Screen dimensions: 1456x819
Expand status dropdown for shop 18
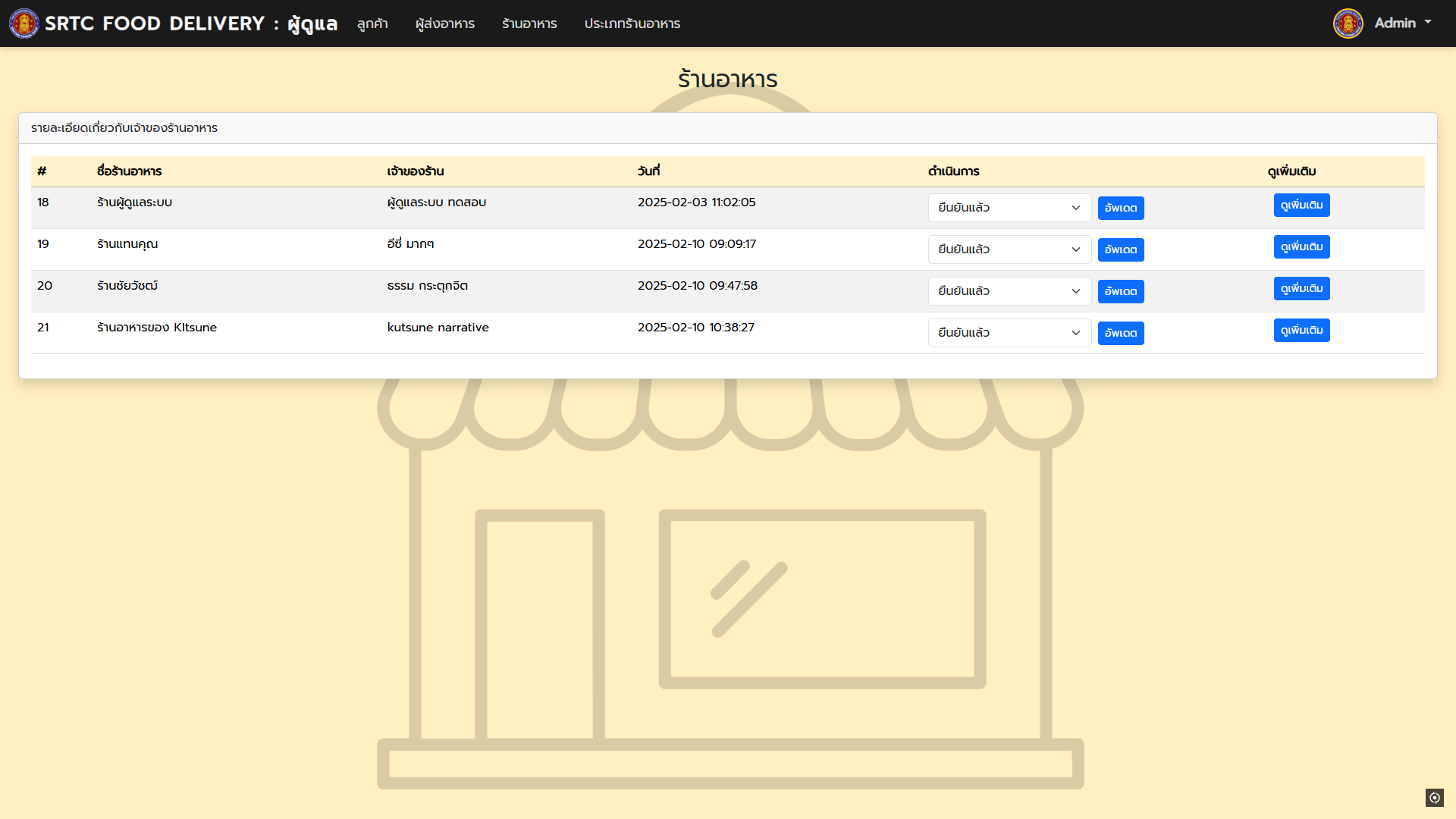tap(1009, 208)
